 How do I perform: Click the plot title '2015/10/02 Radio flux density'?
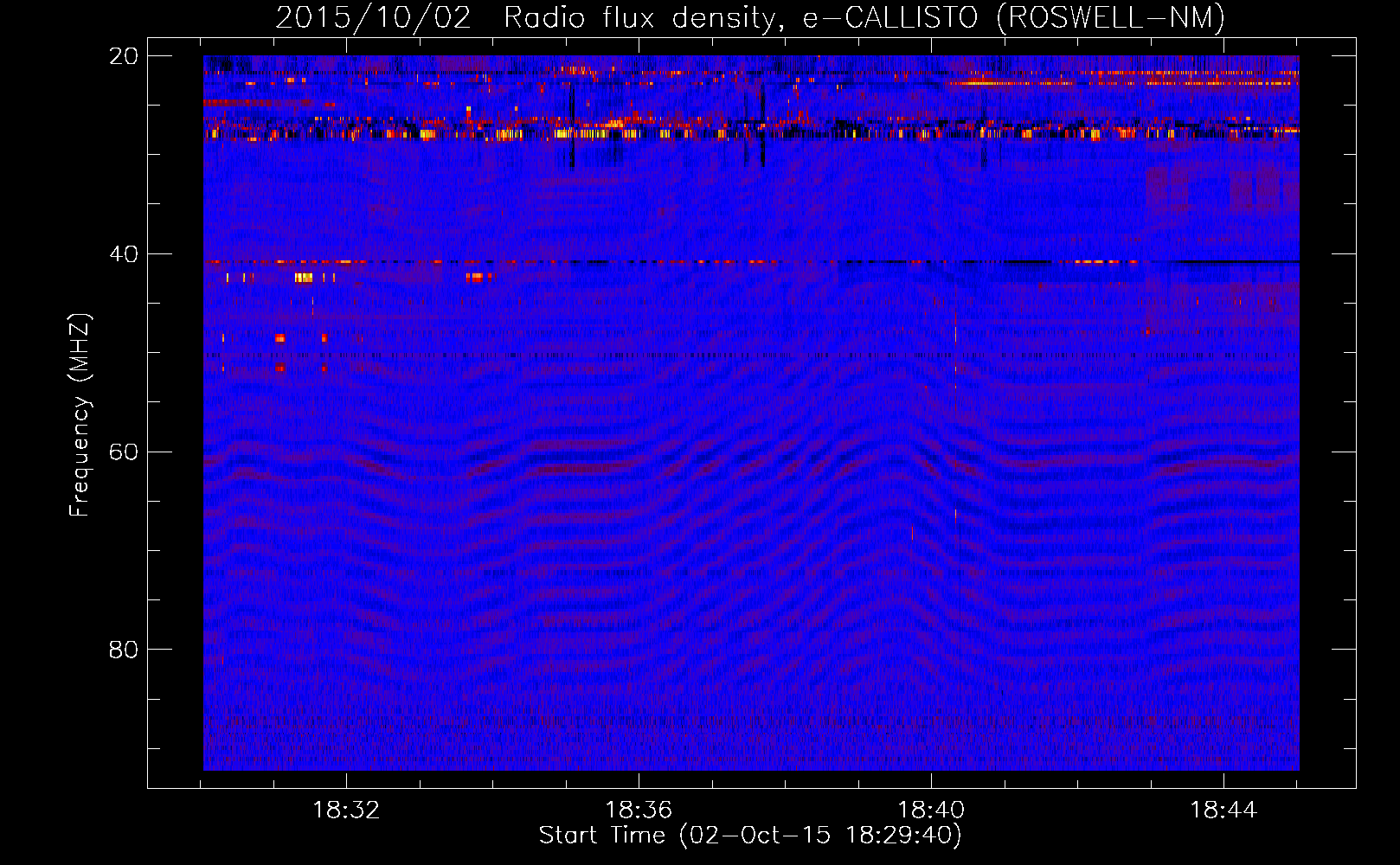click(x=530, y=18)
